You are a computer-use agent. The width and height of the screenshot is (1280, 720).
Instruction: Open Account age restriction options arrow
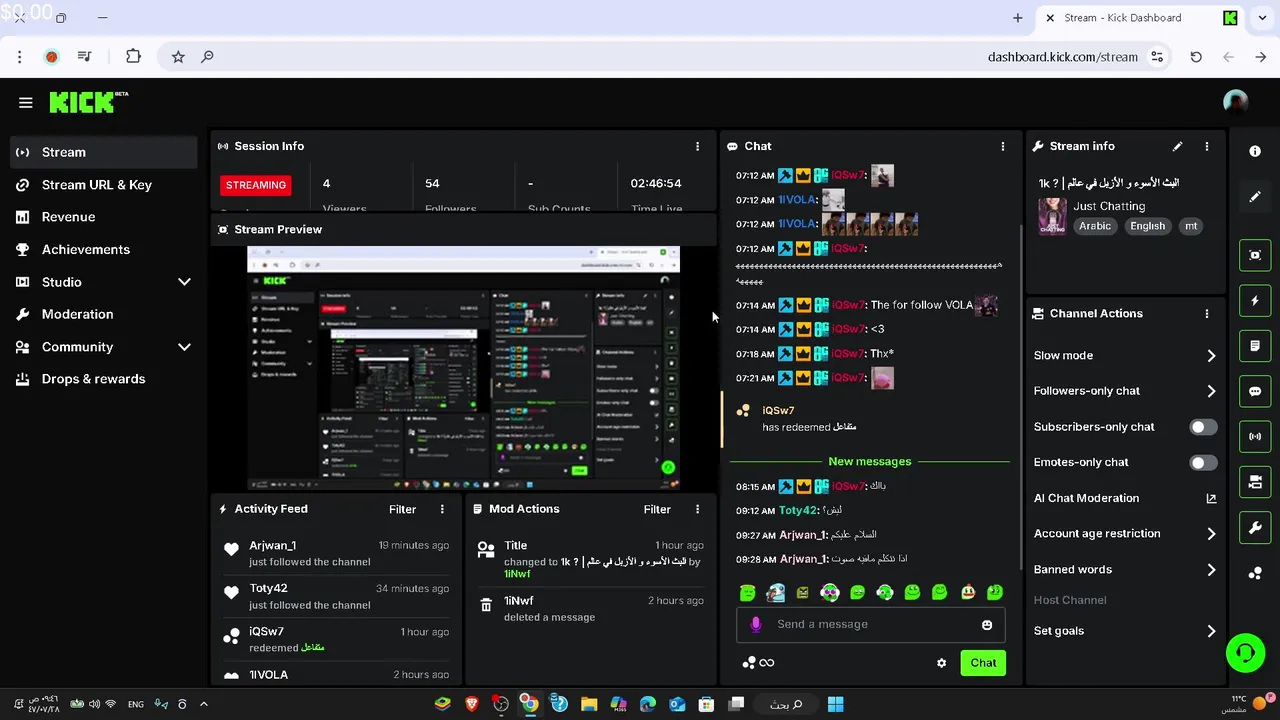pos(1211,534)
